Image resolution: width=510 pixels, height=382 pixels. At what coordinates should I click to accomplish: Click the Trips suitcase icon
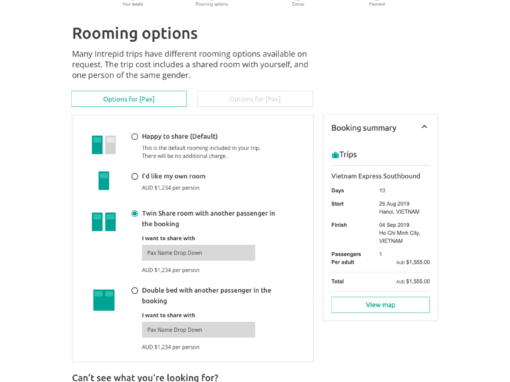(335, 155)
